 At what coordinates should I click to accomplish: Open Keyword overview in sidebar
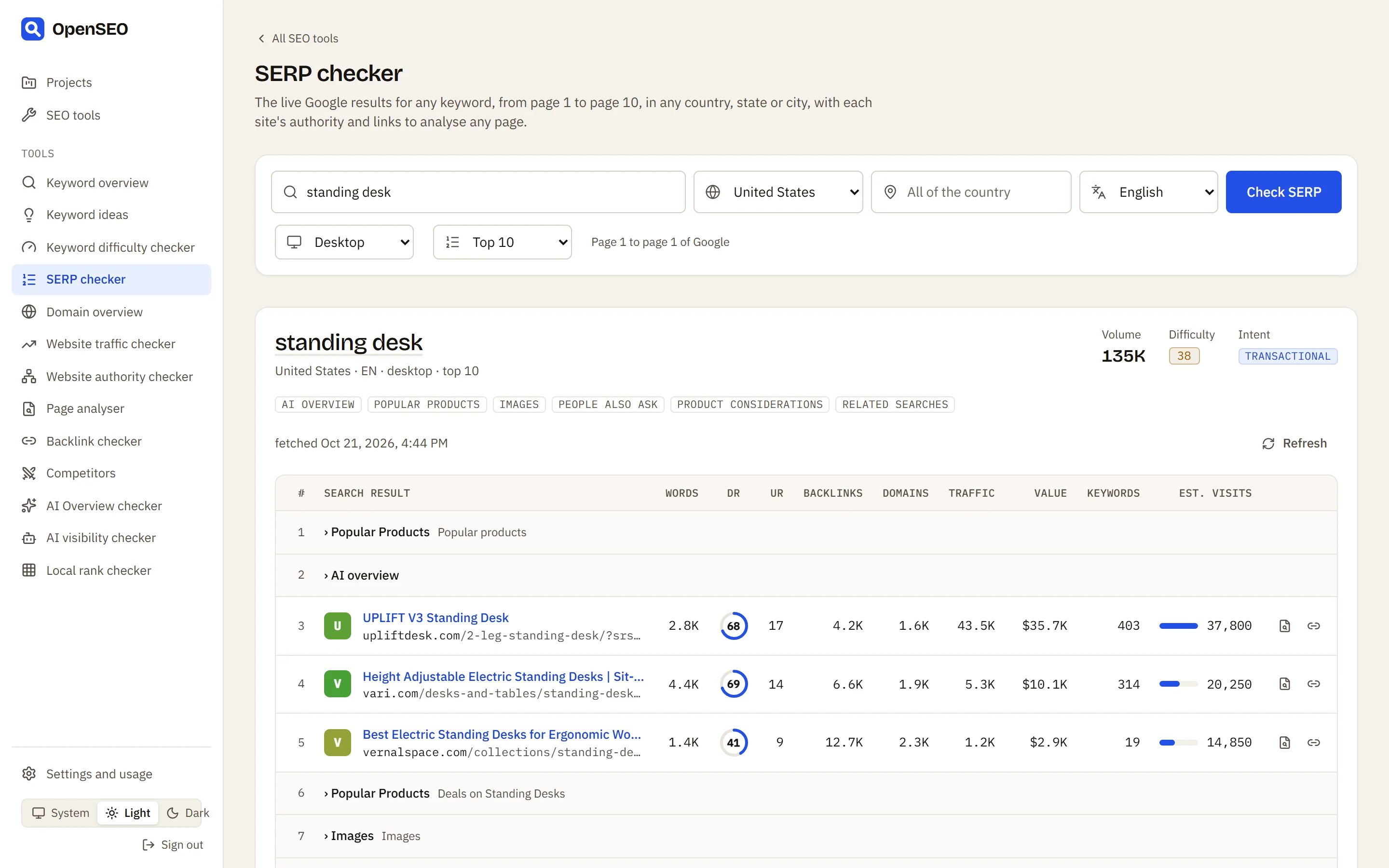tap(111, 183)
